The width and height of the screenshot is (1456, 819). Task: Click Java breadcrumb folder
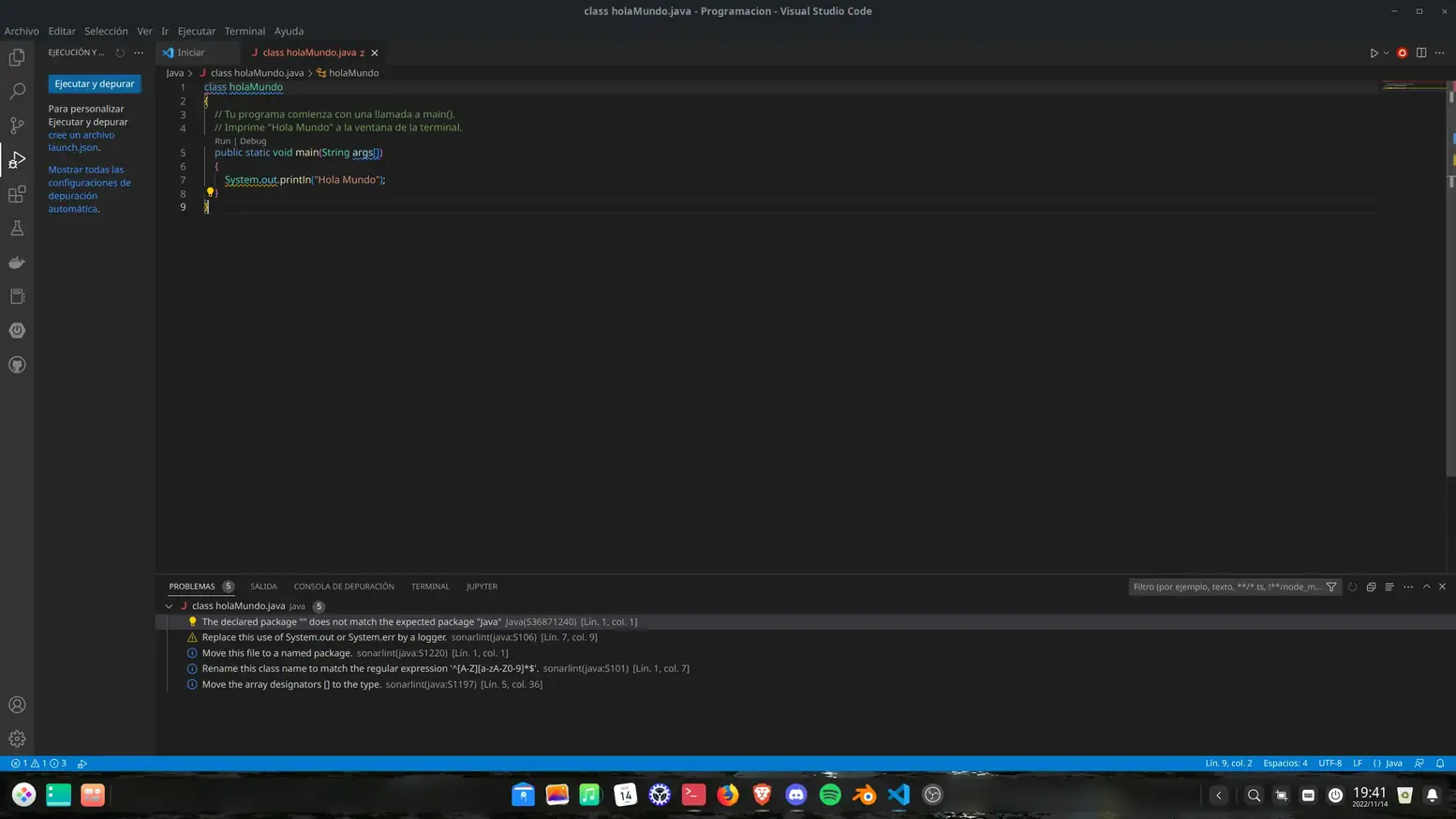tap(174, 73)
